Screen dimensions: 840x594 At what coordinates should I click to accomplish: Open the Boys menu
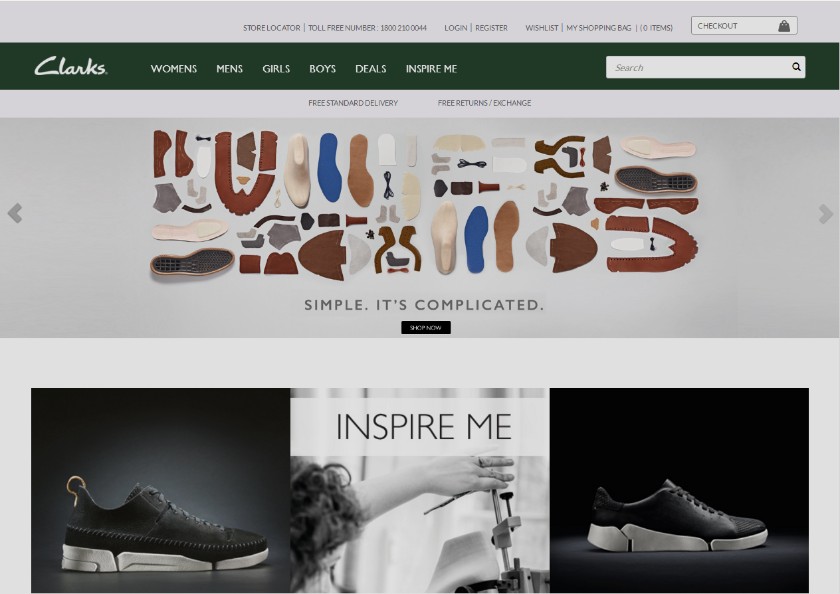click(x=322, y=69)
